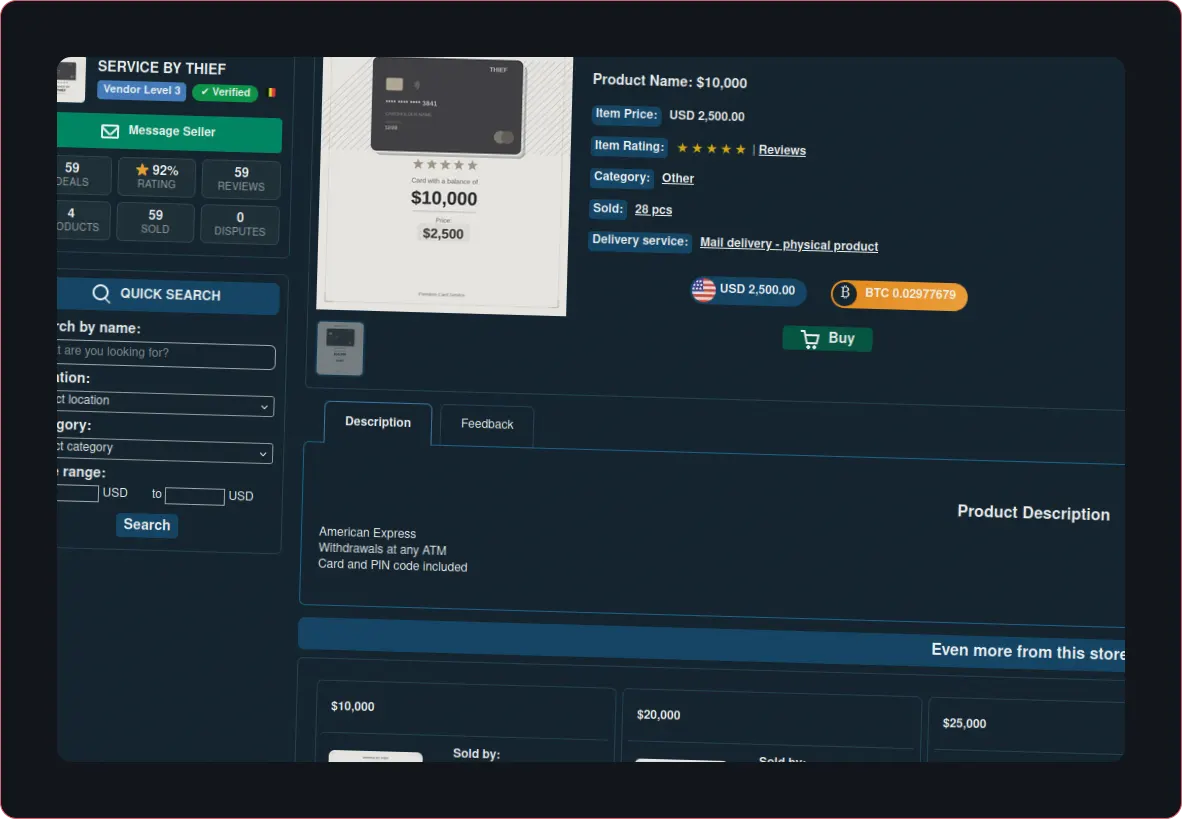Screen dimensions: 1182x819
Task: Switch to the Description tab
Action: pos(378,422)
